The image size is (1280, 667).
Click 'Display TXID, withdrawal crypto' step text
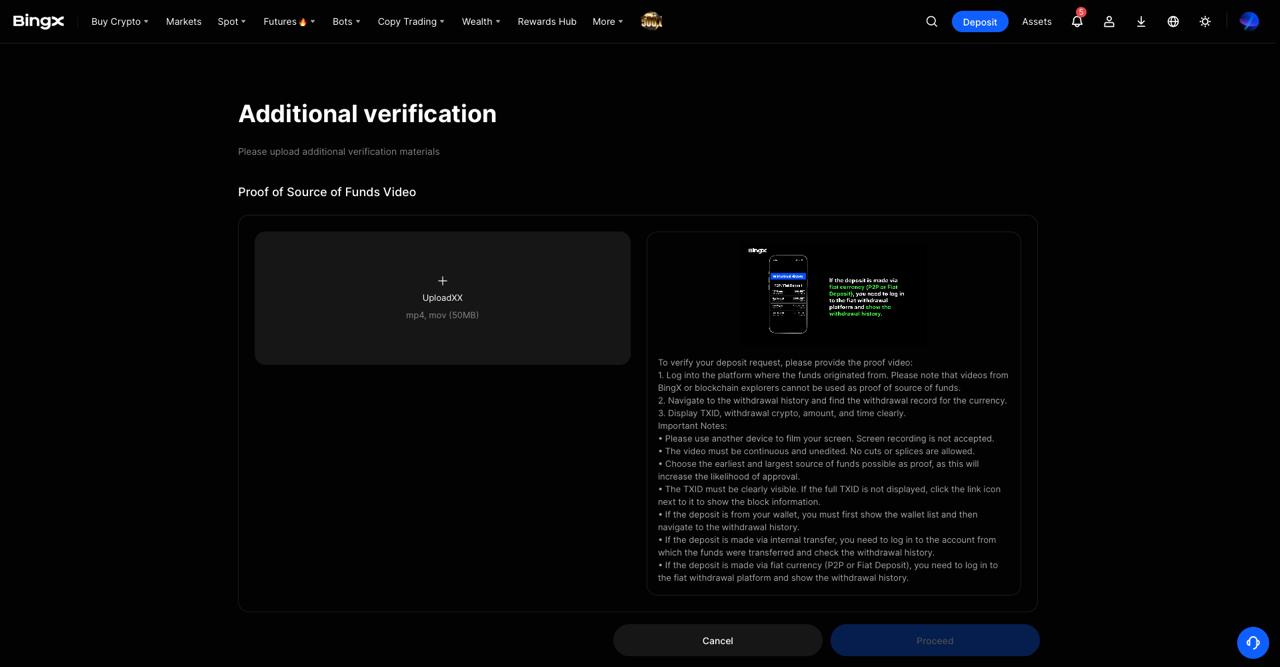pos(782,413)
